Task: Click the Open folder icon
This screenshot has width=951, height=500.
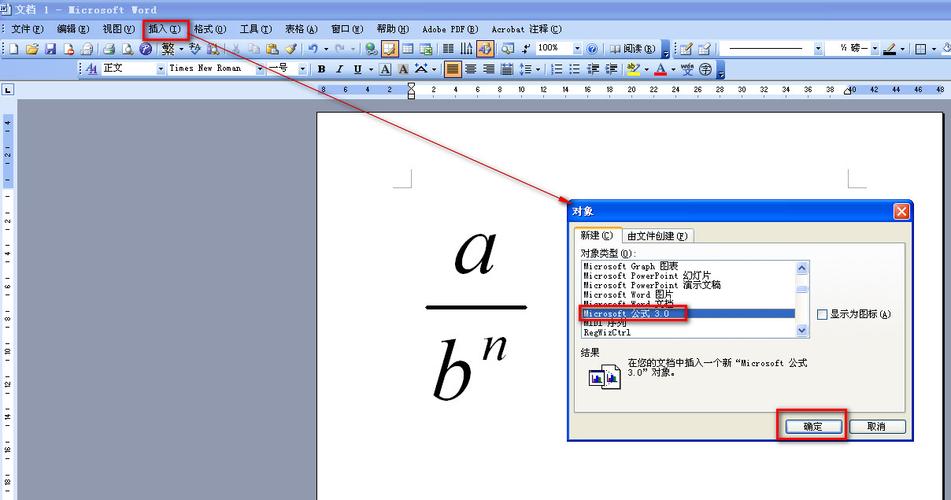Action: [32, 49]
